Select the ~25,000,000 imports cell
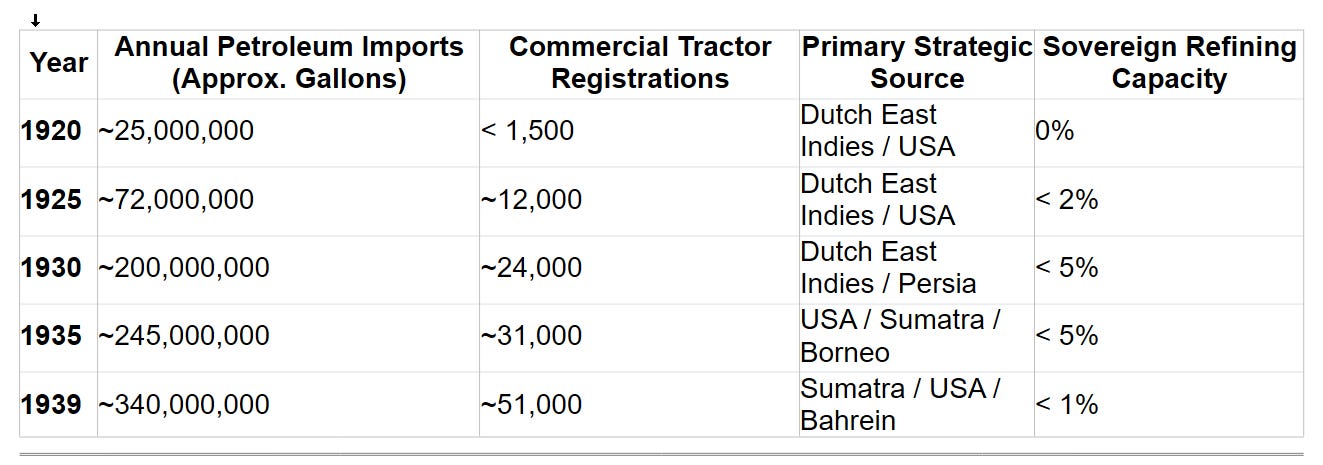The height and width of the screenshot is (465, 1323). [x=288, y=131]
